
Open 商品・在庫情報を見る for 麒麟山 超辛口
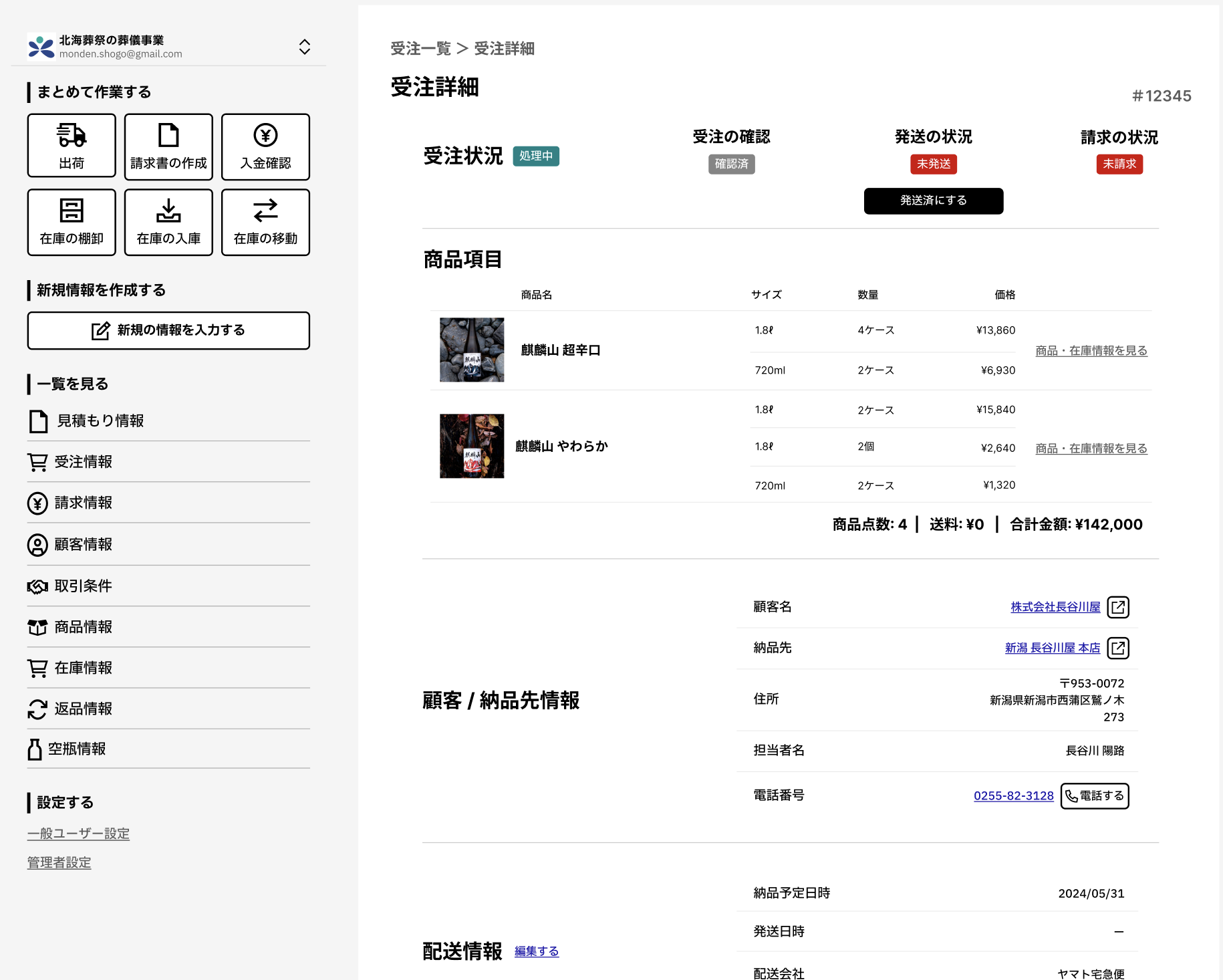1091,351
